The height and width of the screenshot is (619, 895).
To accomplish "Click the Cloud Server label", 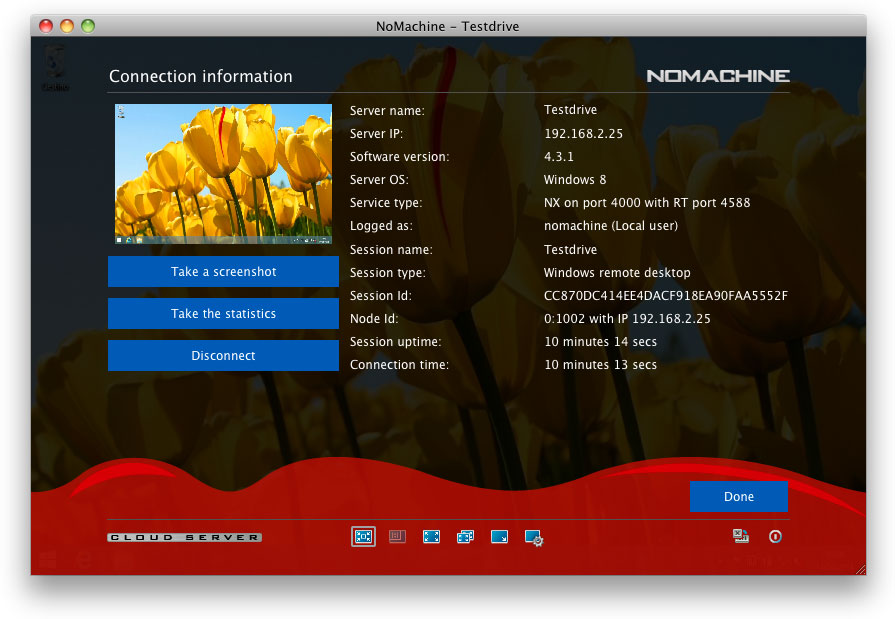I will coord(184,538).
